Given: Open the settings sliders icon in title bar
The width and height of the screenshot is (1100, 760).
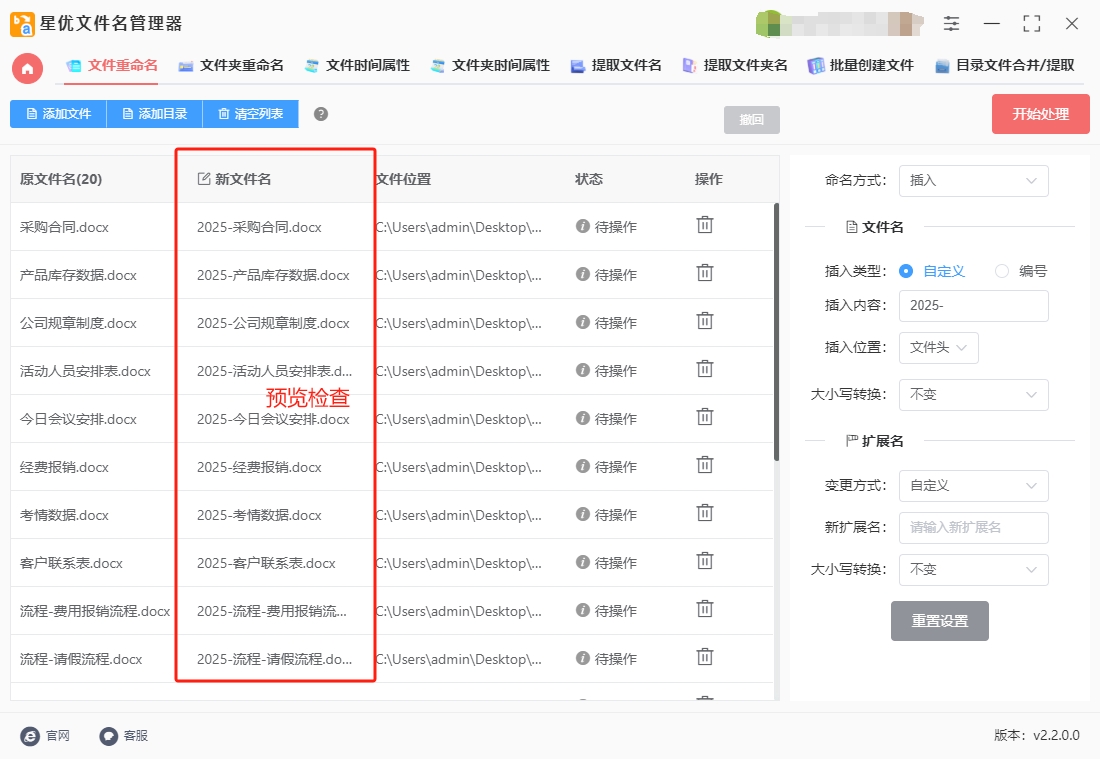Looking at the screenshot, I should coord(951,23).
